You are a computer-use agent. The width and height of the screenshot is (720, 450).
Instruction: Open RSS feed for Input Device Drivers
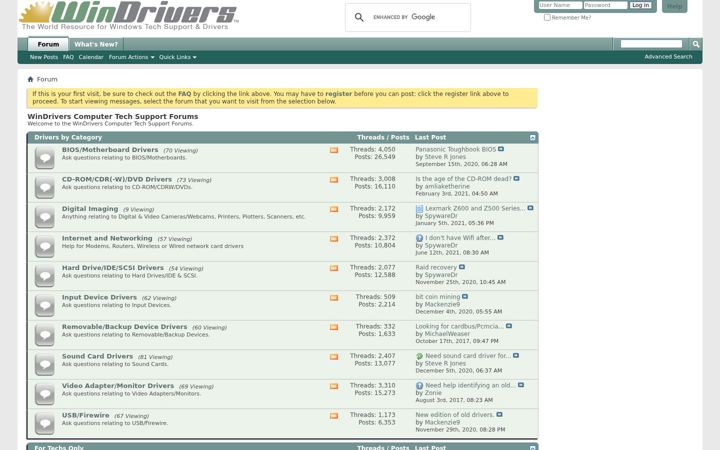point(334,298)
